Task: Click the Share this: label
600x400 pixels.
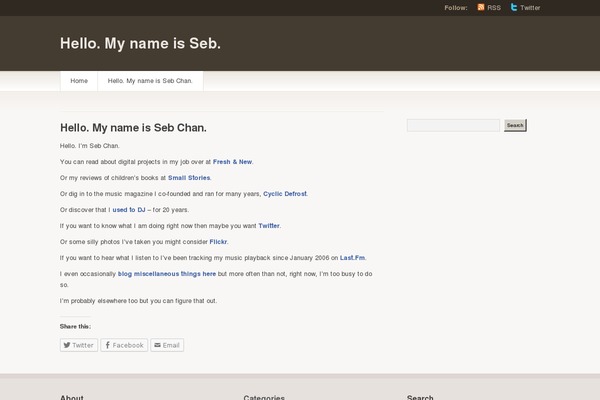Action: point(75,327)
